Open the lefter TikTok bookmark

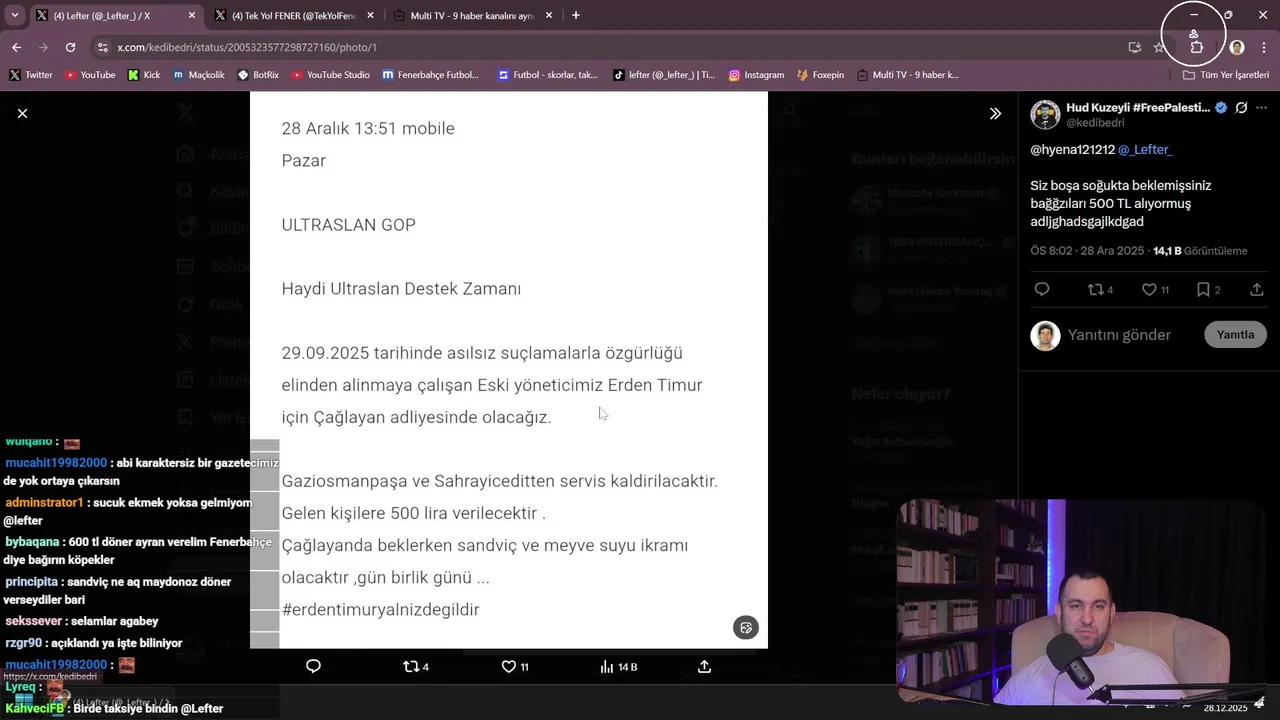(x=664, y=75)
